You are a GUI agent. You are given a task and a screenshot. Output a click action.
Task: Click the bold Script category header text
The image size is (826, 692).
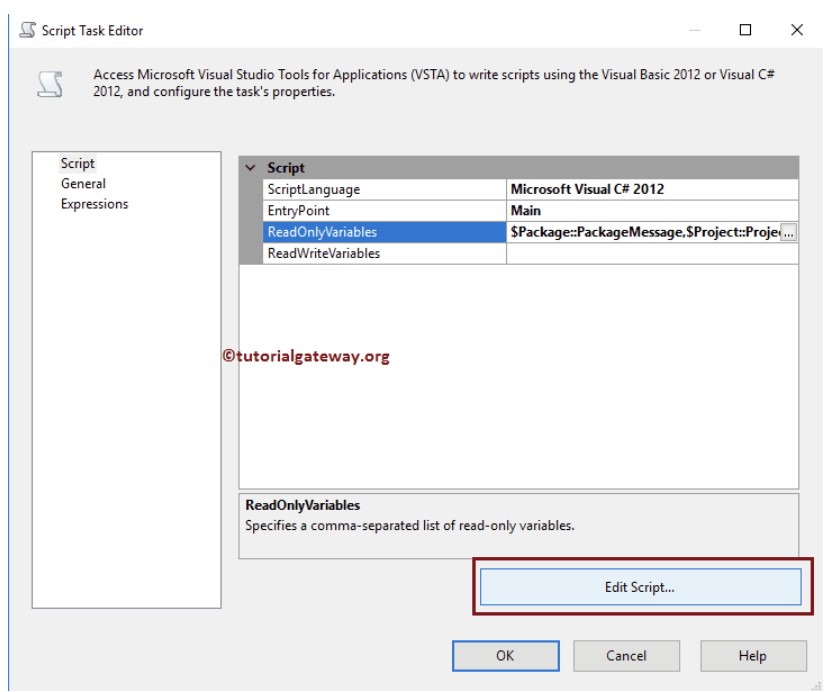(286, 168)
